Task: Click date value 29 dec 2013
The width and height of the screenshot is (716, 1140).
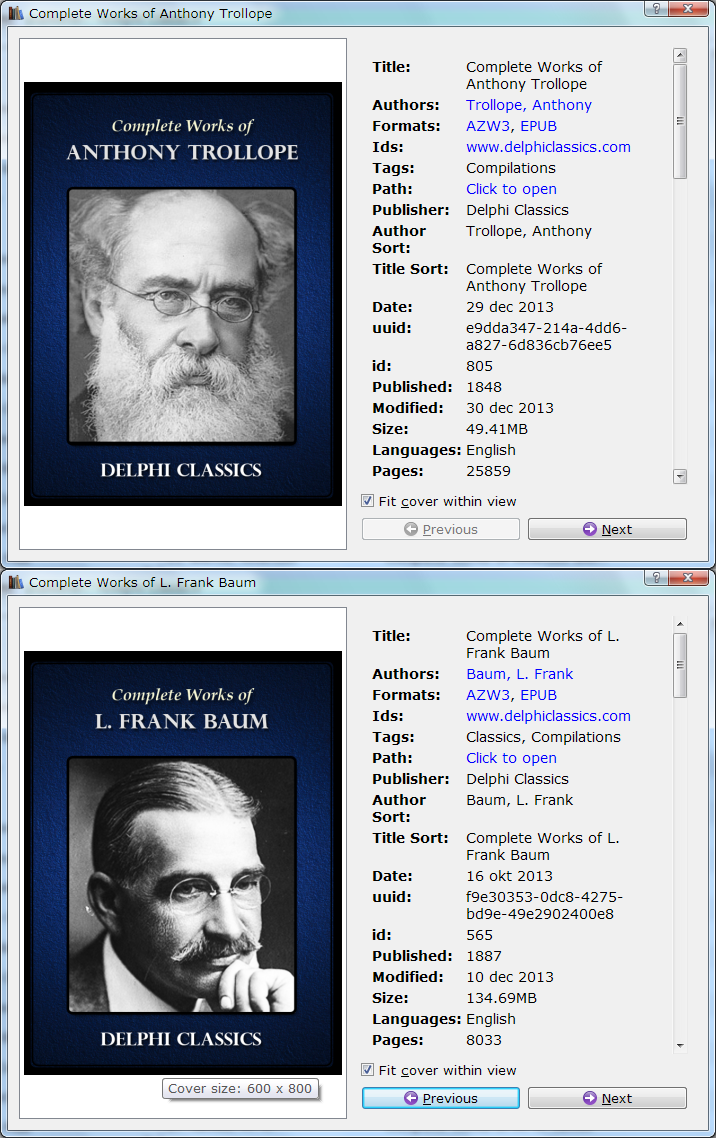Action: 510,307
